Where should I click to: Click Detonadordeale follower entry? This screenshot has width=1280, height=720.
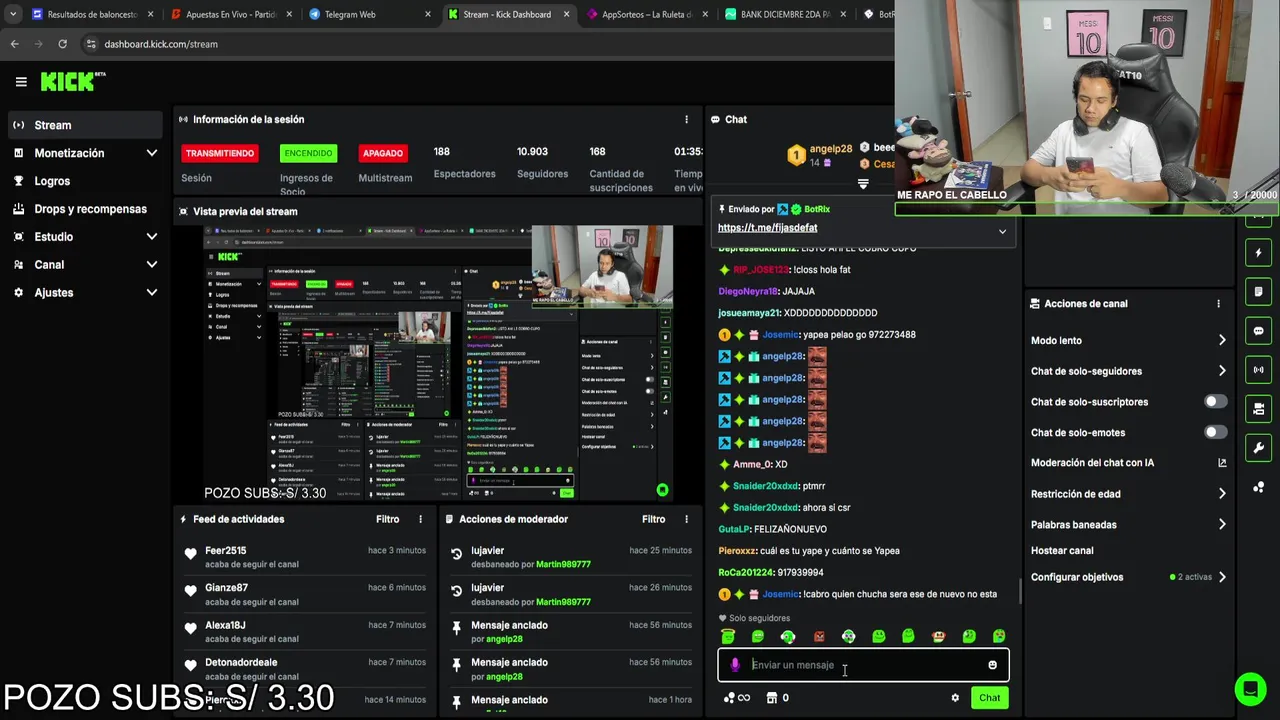pyautogui.click(x=305, y=669)
